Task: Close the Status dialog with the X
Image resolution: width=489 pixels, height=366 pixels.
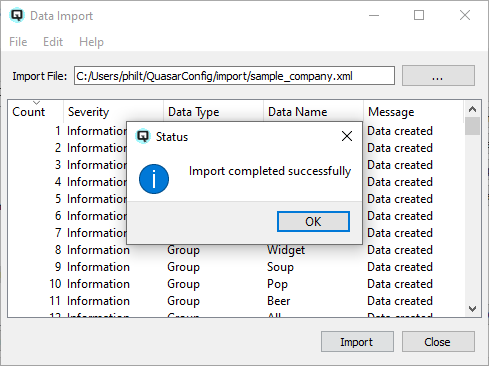Action: point(347,136)
